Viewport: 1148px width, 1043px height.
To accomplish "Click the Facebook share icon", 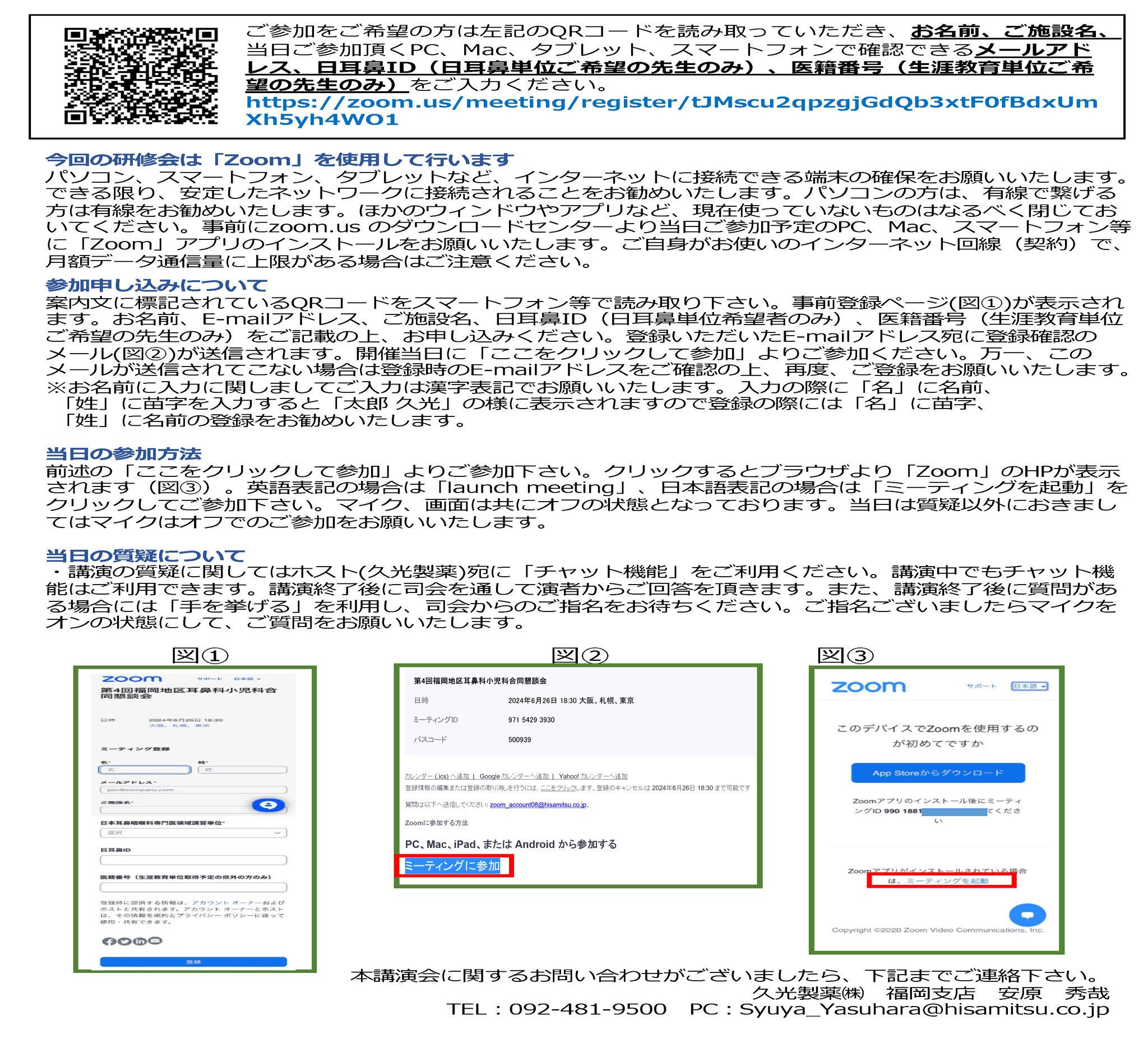I will pos(109,942).
